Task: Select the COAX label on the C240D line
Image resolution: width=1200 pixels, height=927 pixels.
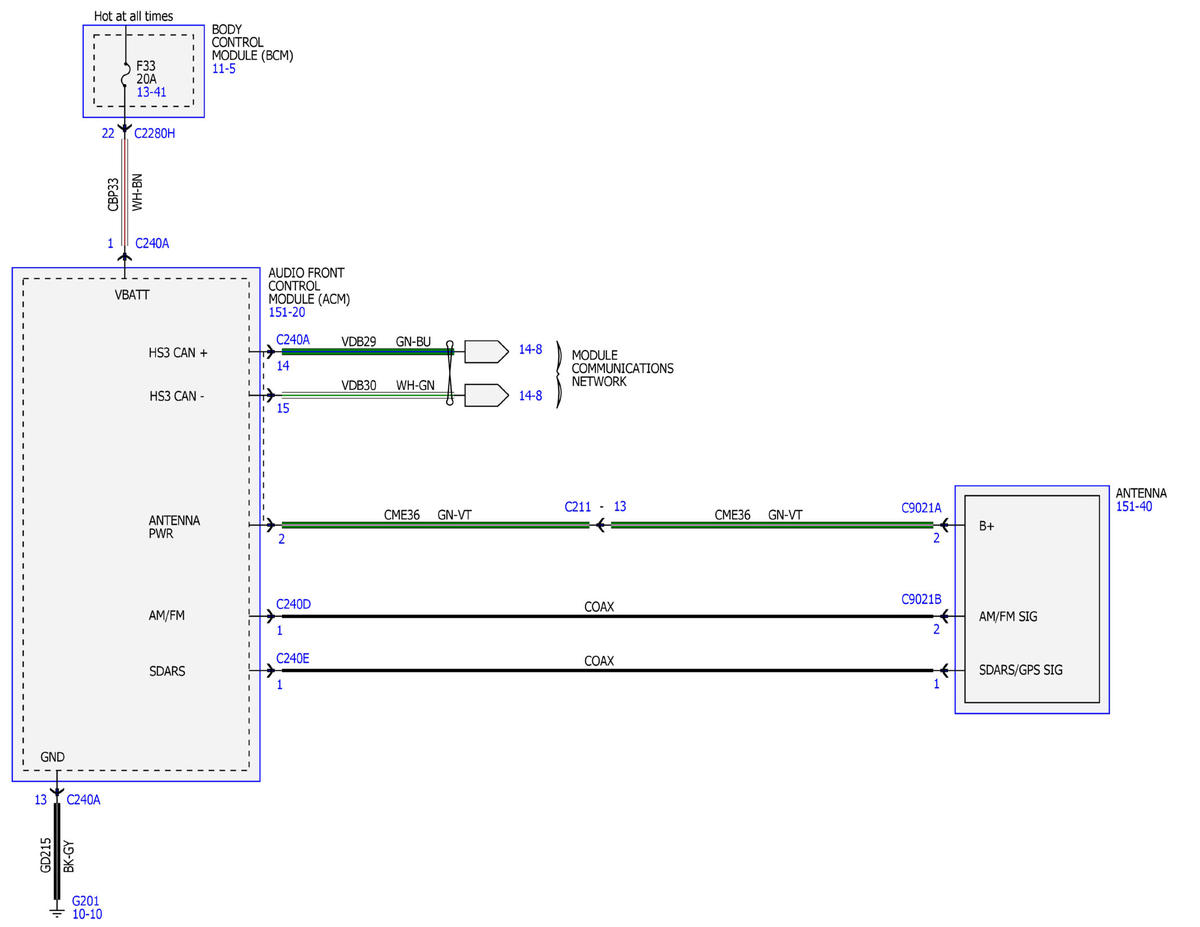Action: [x=599, y=607]
